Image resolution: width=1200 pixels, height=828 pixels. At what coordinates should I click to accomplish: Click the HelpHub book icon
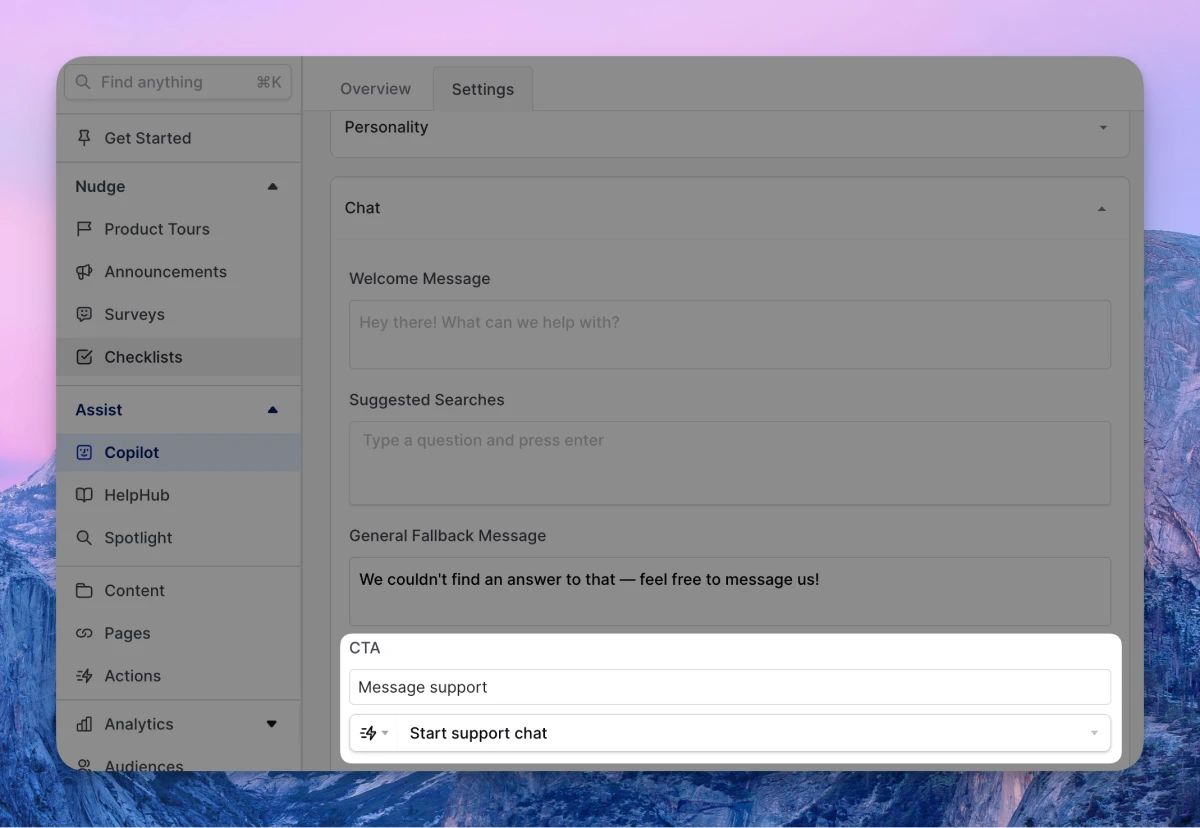[84, 495]
